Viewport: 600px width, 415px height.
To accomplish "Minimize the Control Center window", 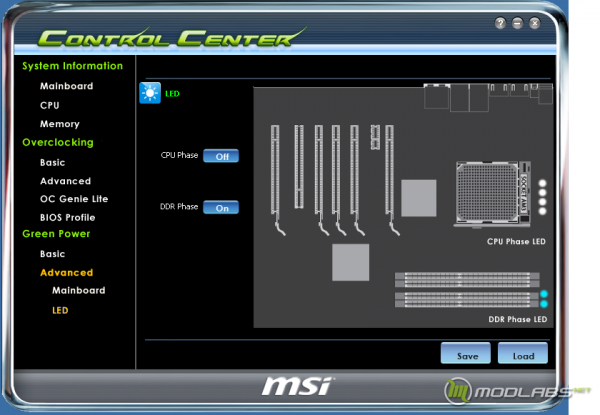I will coord(517,23).
